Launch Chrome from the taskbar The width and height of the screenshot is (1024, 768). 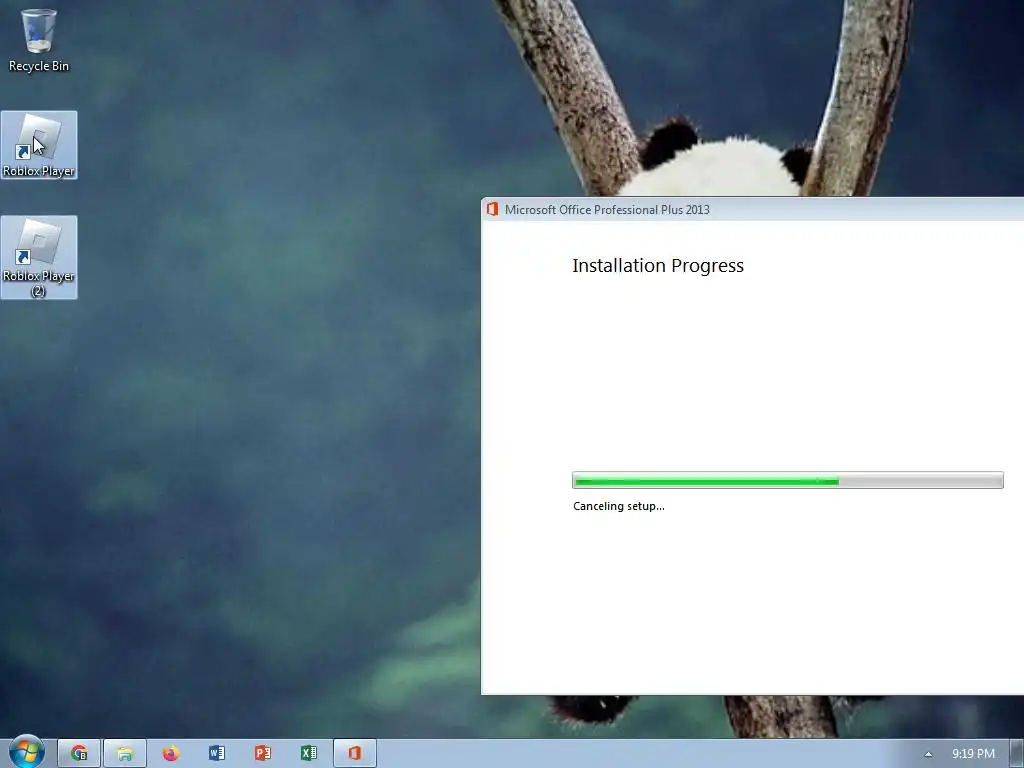pyautogui.click(x=79, y=753)
